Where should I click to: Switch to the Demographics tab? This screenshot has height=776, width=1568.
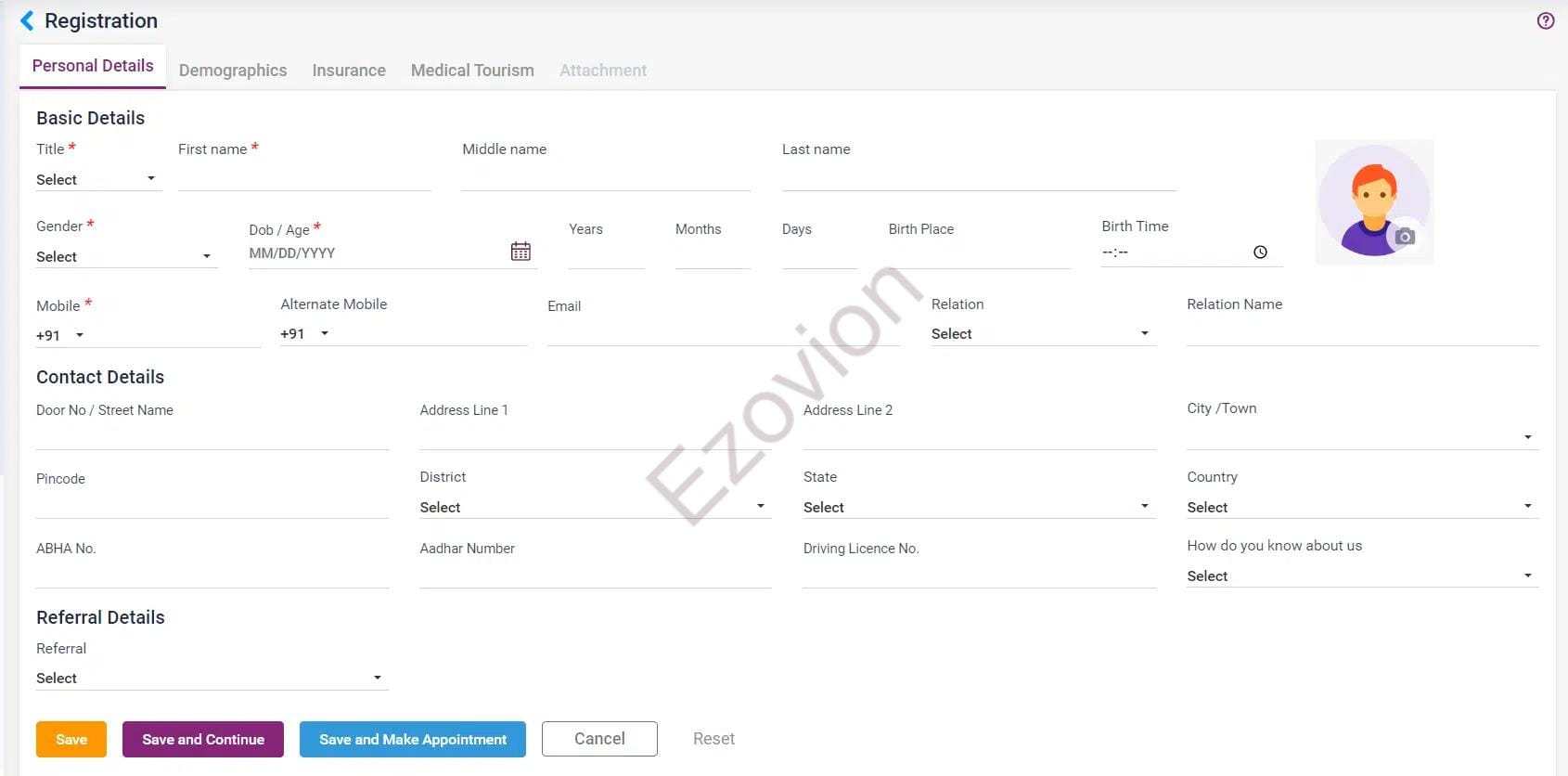[233, 71]
